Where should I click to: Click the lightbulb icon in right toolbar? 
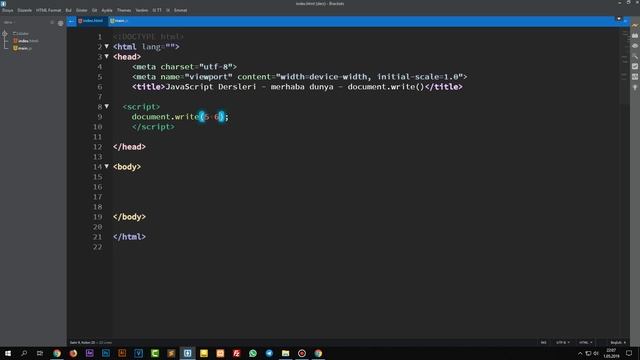pos(635,87)
